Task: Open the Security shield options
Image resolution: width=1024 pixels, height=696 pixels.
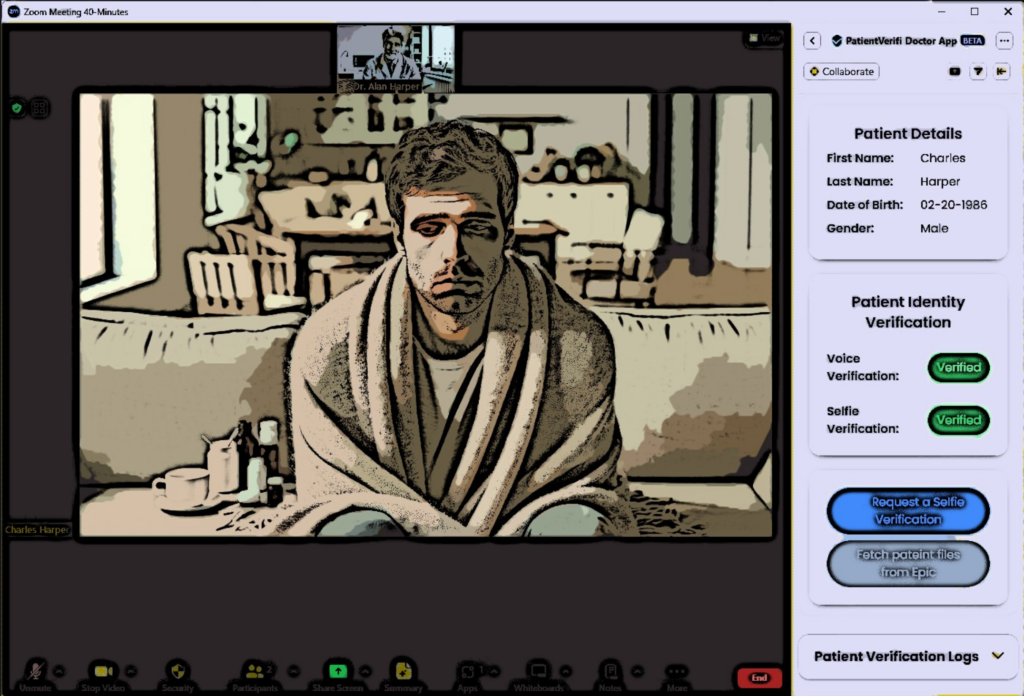Action: 178,672
